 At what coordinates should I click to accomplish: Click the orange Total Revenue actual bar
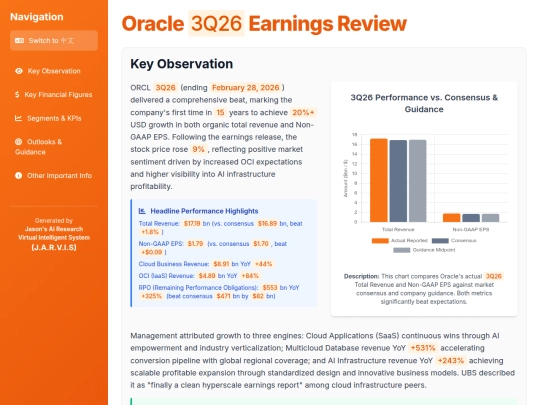378,180
